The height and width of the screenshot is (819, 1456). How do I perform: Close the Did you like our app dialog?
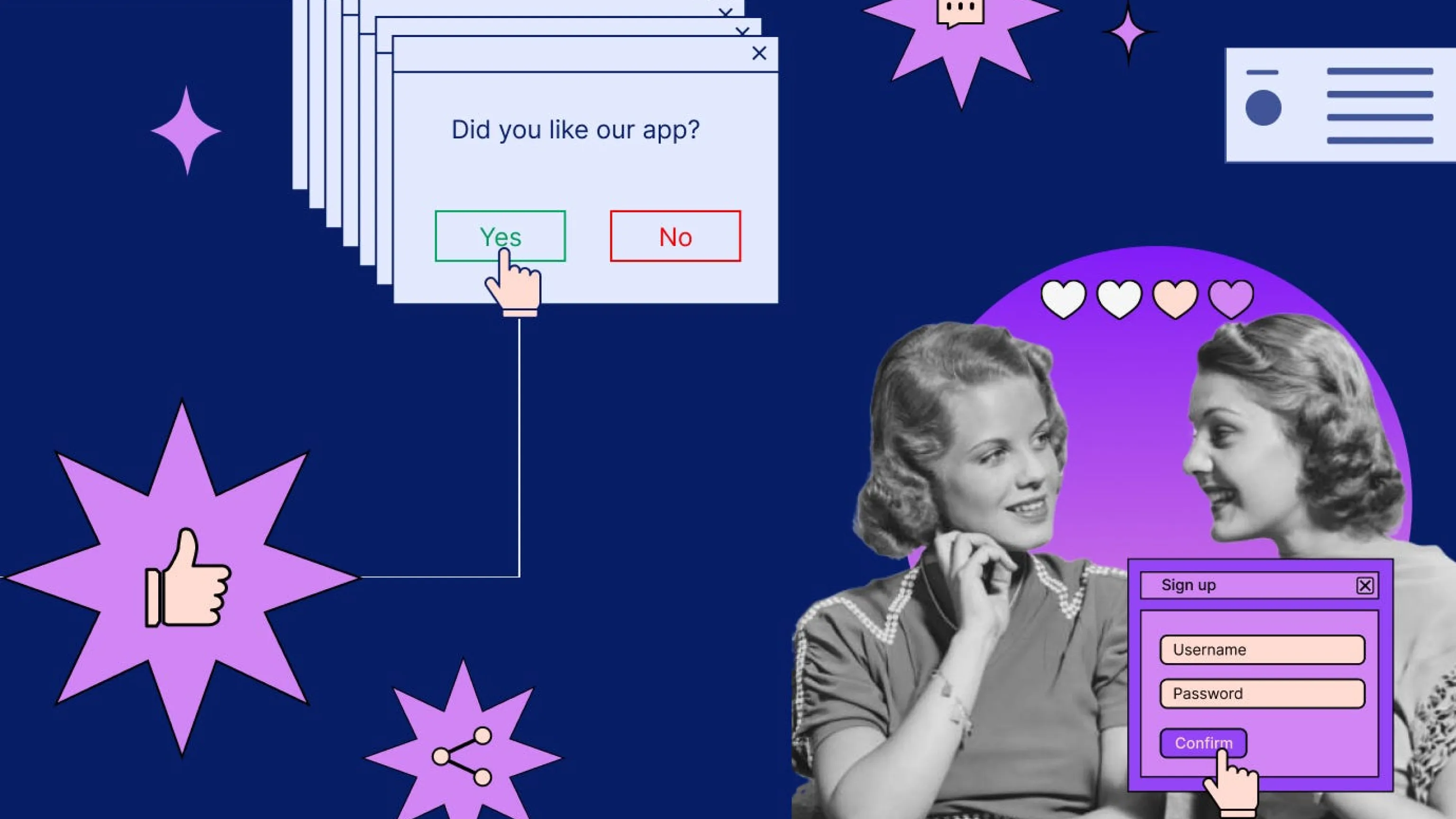pos(758,53)
